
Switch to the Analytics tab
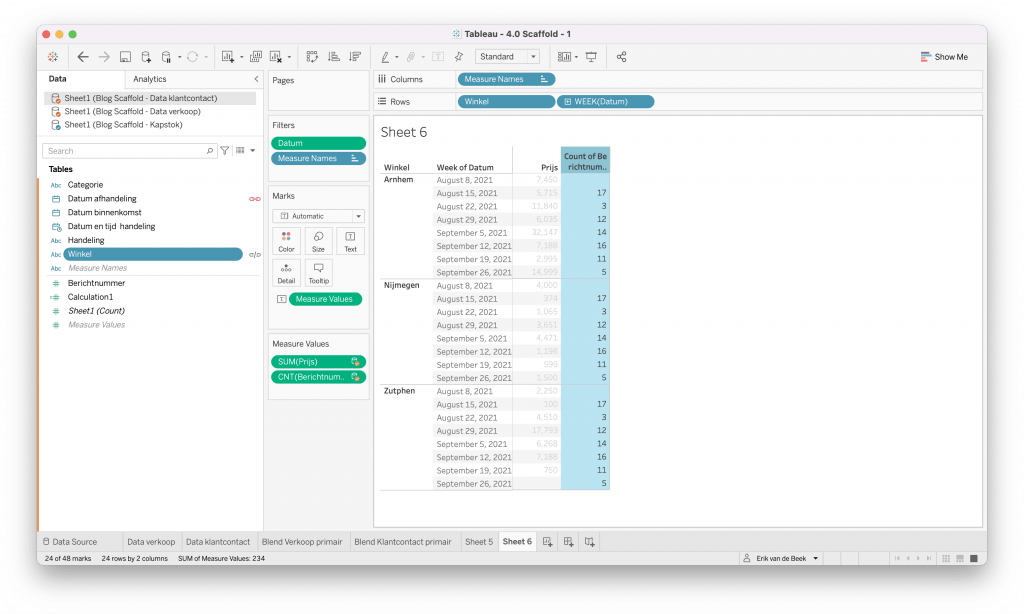(150, 79)
